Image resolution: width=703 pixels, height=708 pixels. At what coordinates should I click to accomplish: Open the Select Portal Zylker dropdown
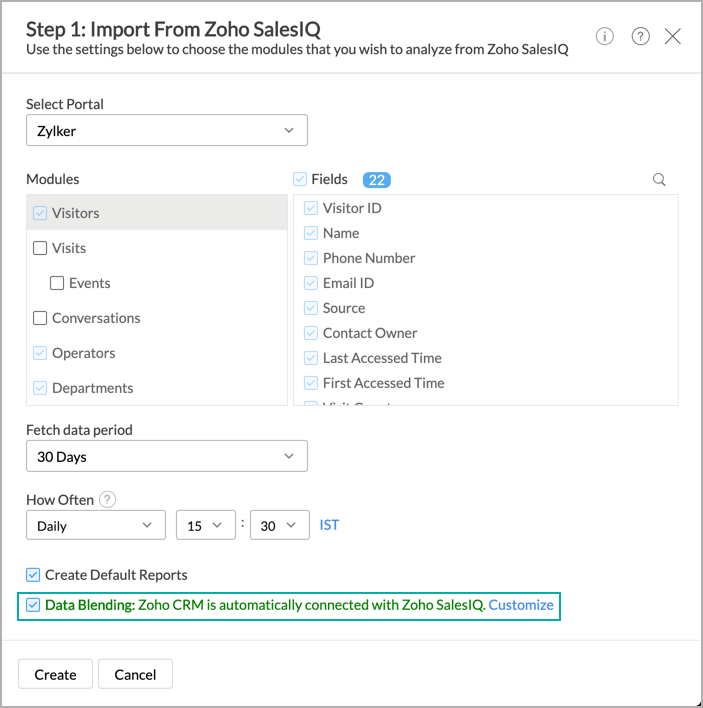click(x=166, y=130)
